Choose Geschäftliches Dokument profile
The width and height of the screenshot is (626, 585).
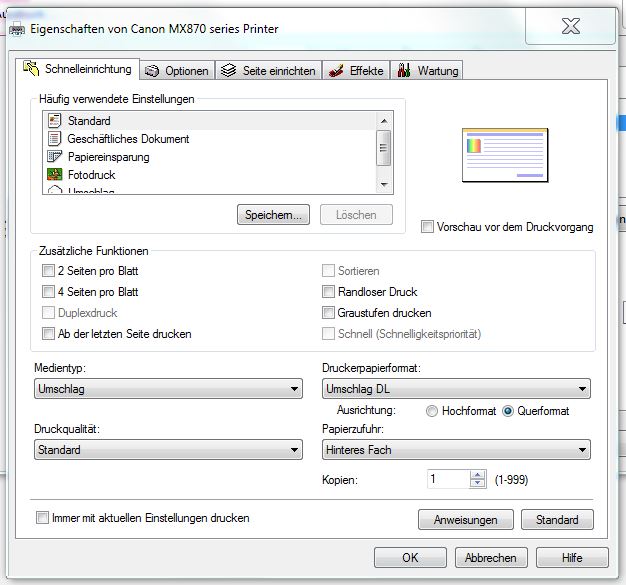tap(209, 139)
